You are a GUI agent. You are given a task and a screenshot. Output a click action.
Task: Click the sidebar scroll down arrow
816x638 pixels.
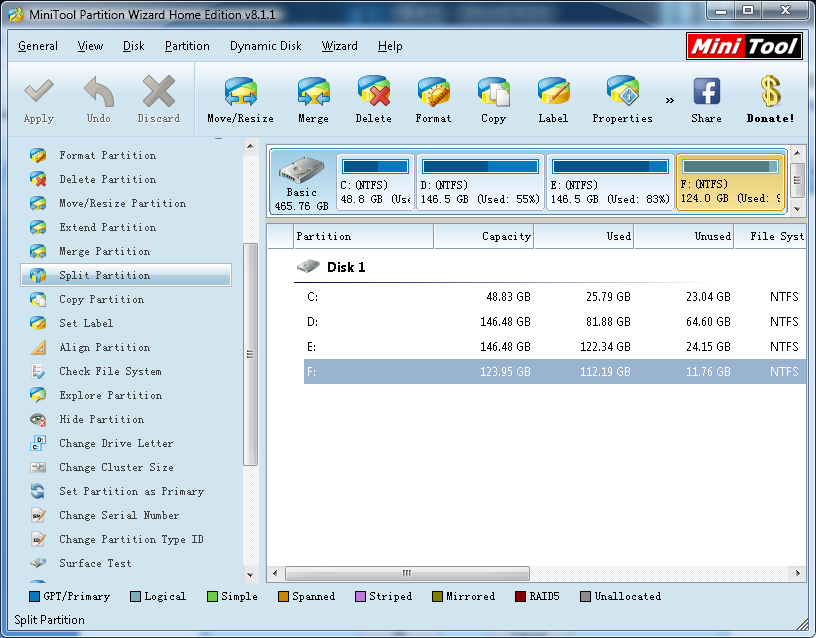tap(250, 575)
